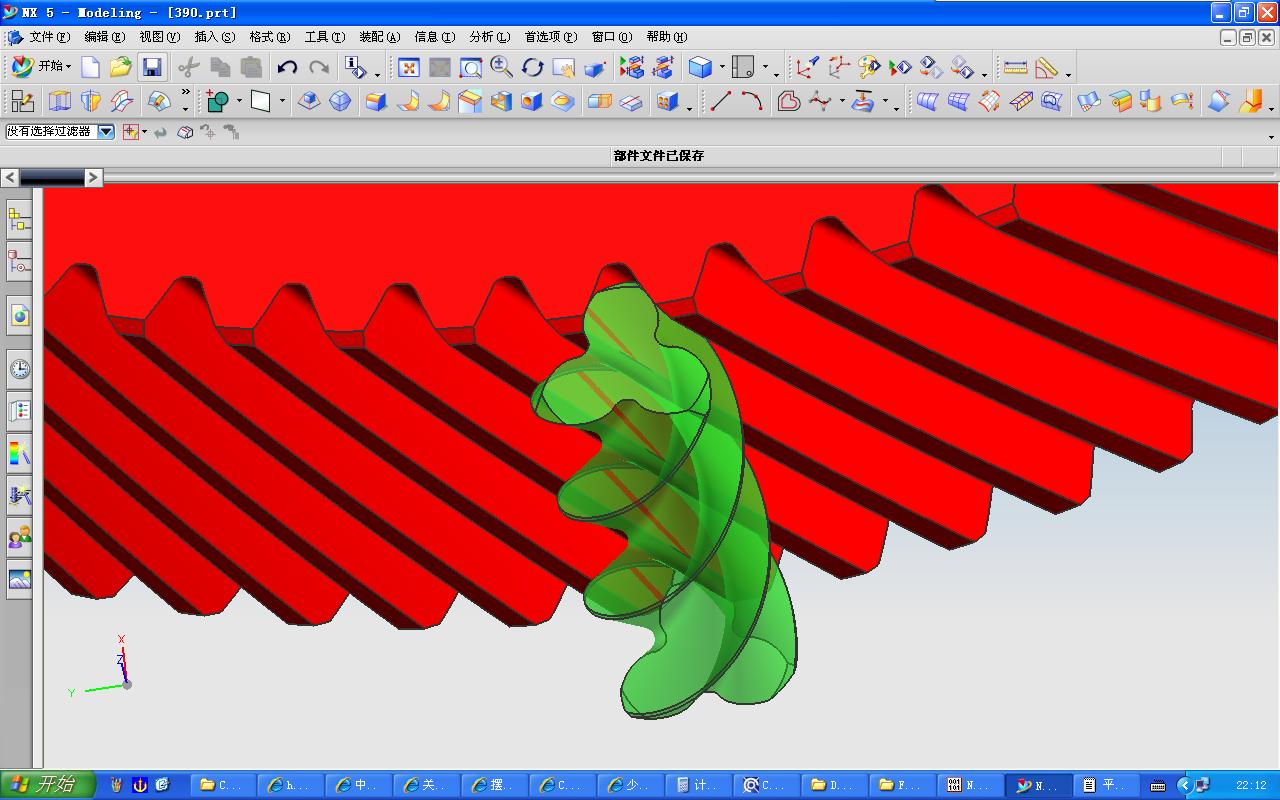Click the scroll thumb above the viewport

[x=51, y=177]
